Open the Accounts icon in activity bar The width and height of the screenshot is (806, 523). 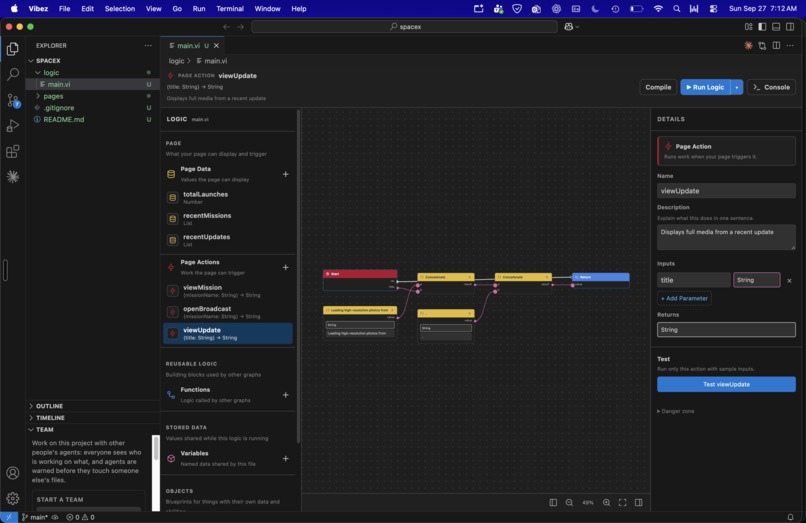pyautogui.click(x=13, y=473)
